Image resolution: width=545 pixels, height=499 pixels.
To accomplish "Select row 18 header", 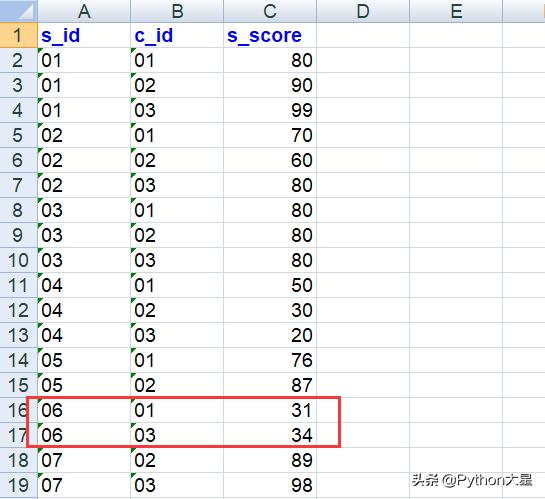I will tap(18, 460).
